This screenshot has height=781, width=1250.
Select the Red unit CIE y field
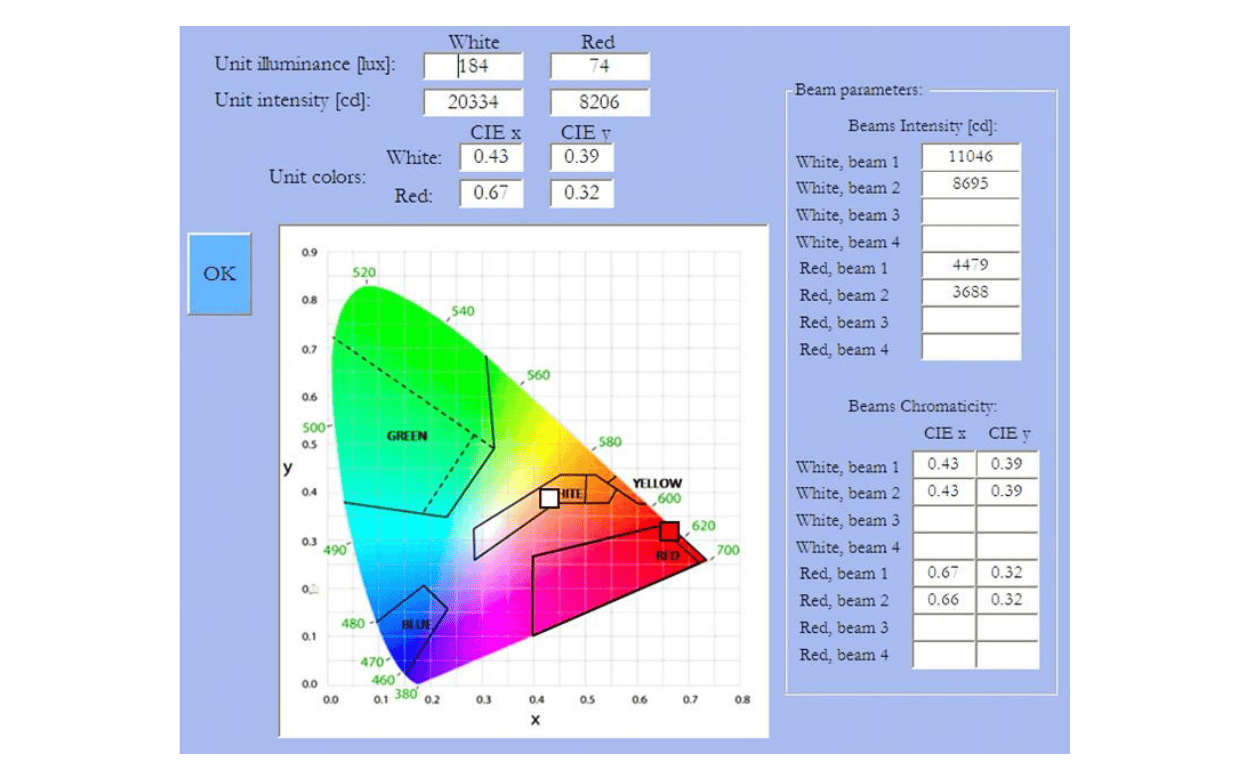[x=583, y=193]
